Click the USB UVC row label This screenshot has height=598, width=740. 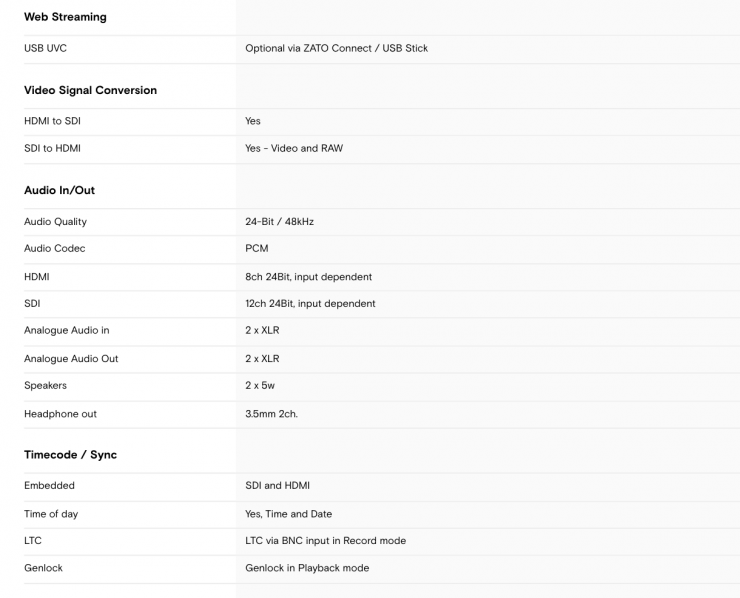tap(45, 48)
